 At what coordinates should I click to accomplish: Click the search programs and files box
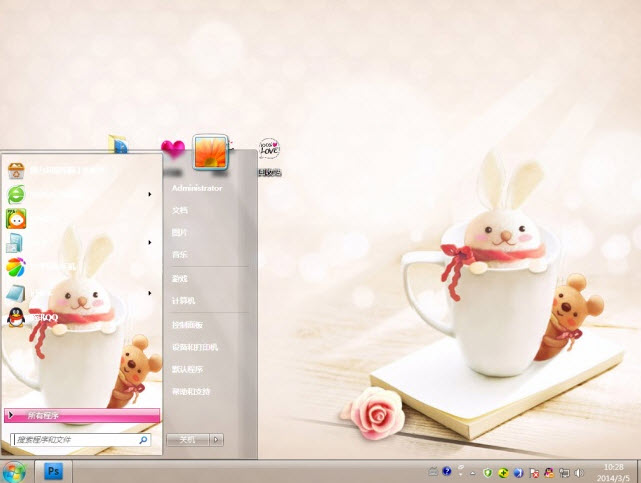click(75, 439)
